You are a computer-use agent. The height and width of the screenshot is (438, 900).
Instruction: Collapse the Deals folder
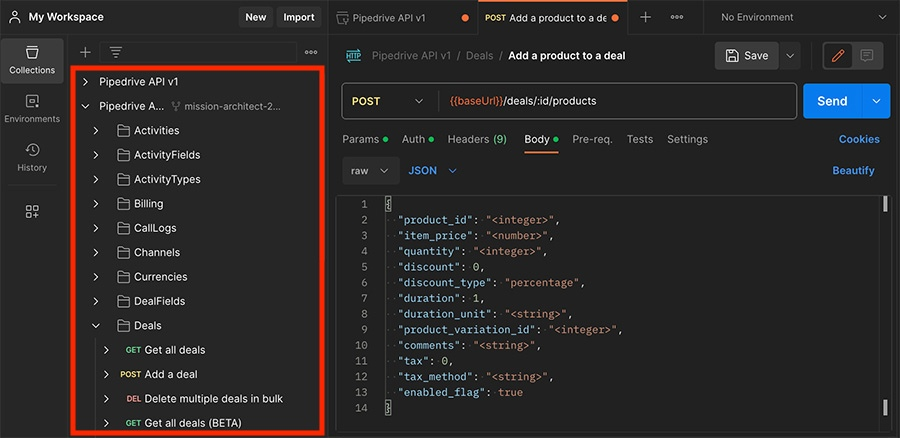(96, 325)
